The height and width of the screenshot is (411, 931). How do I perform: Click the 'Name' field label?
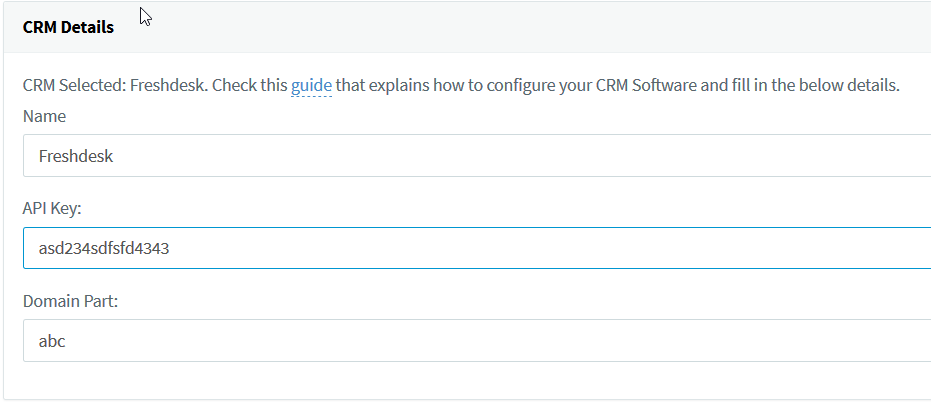coord(44,116)
